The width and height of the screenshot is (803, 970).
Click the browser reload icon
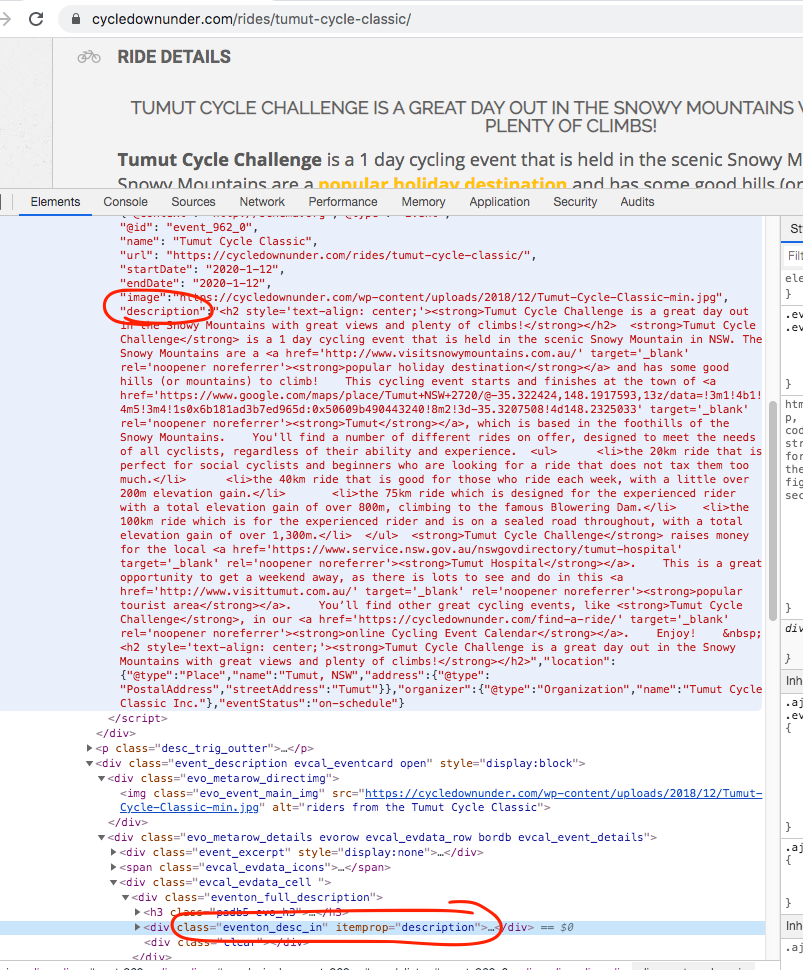[x=36, y=19]
